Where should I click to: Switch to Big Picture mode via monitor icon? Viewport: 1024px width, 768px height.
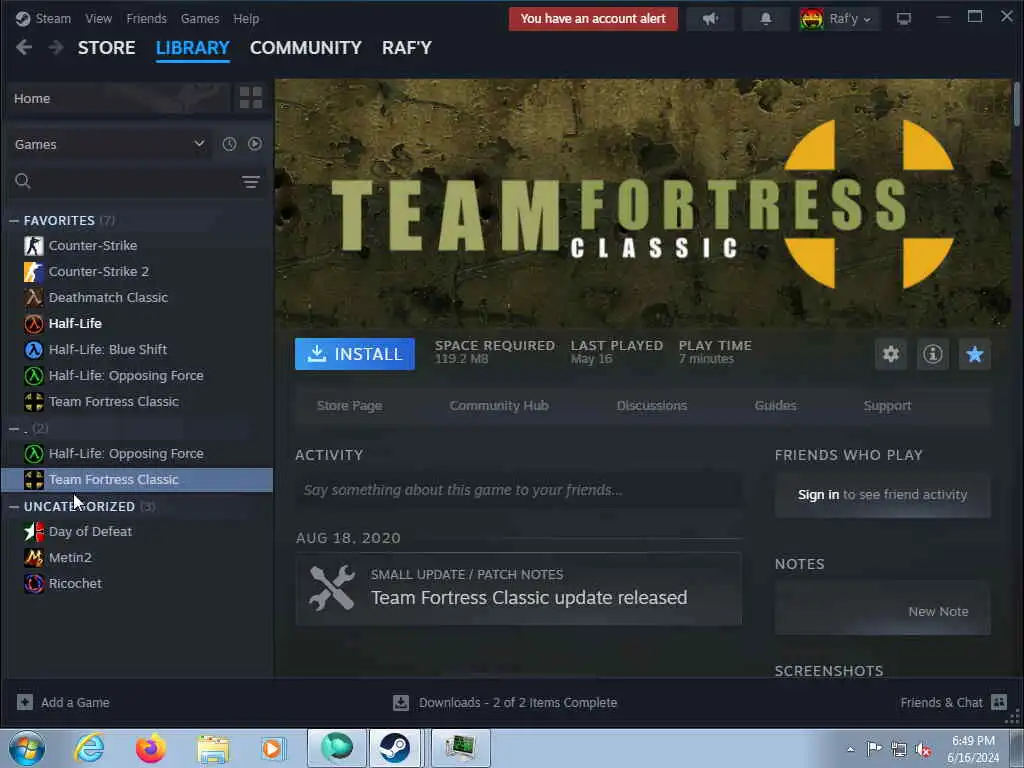tap(904, 19)
